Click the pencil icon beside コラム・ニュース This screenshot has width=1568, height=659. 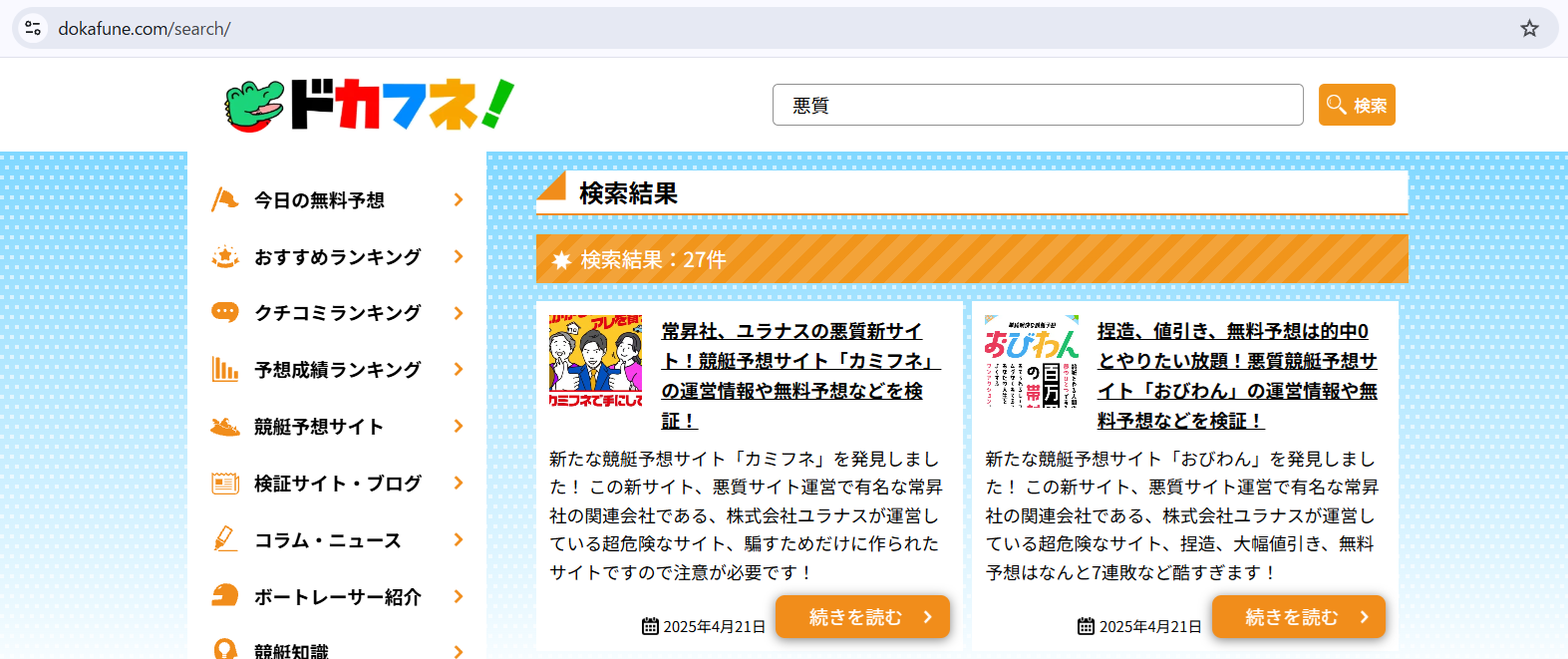point(225,539)
